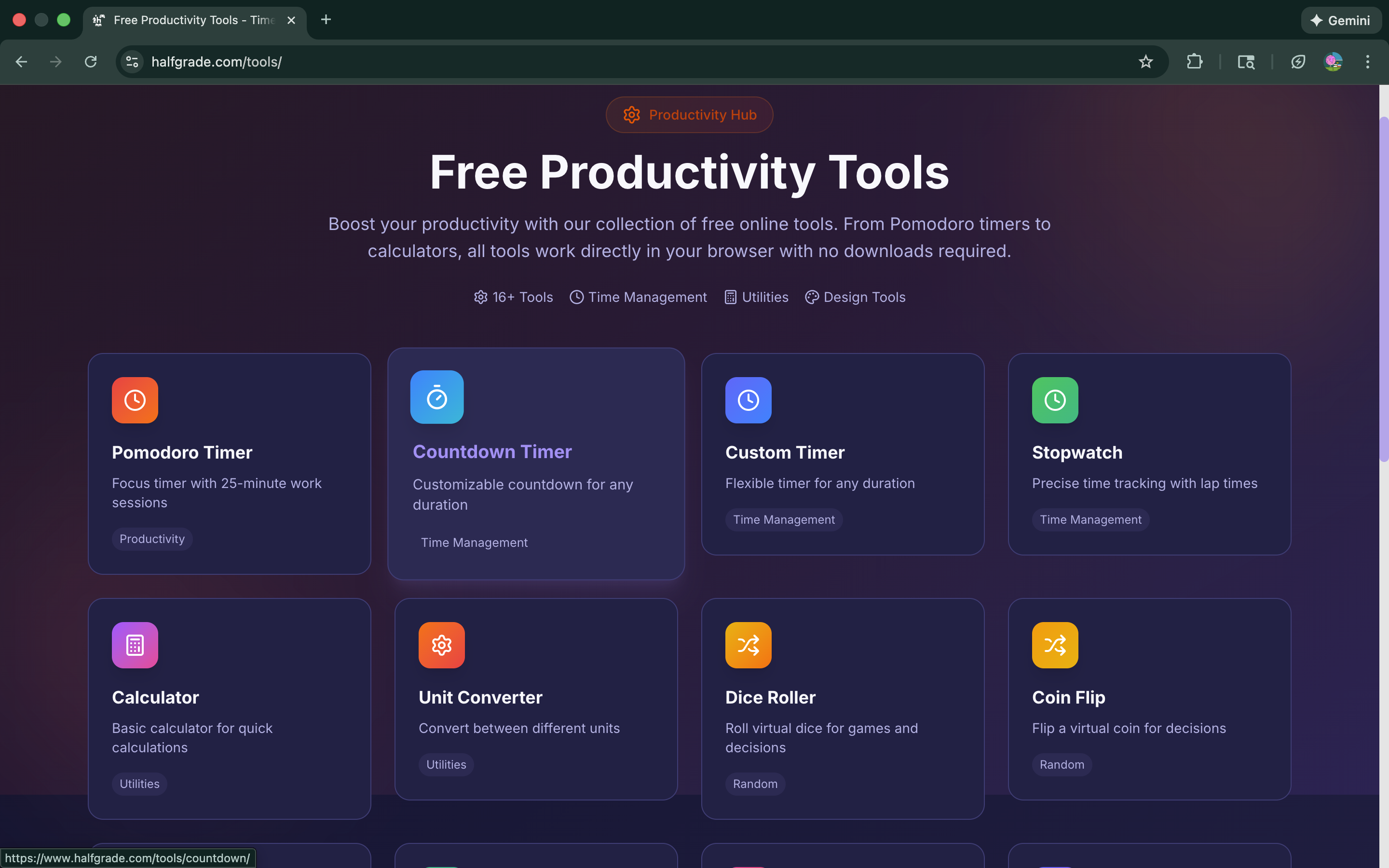This screenshot has height=868, width=1389.
Task: Open Chrome three-dot menu
Action: [1367, 62]
